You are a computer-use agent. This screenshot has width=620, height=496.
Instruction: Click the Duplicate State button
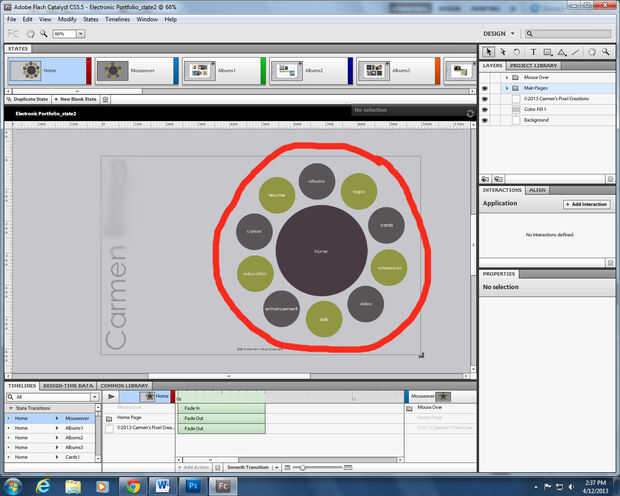click(27, 99)
